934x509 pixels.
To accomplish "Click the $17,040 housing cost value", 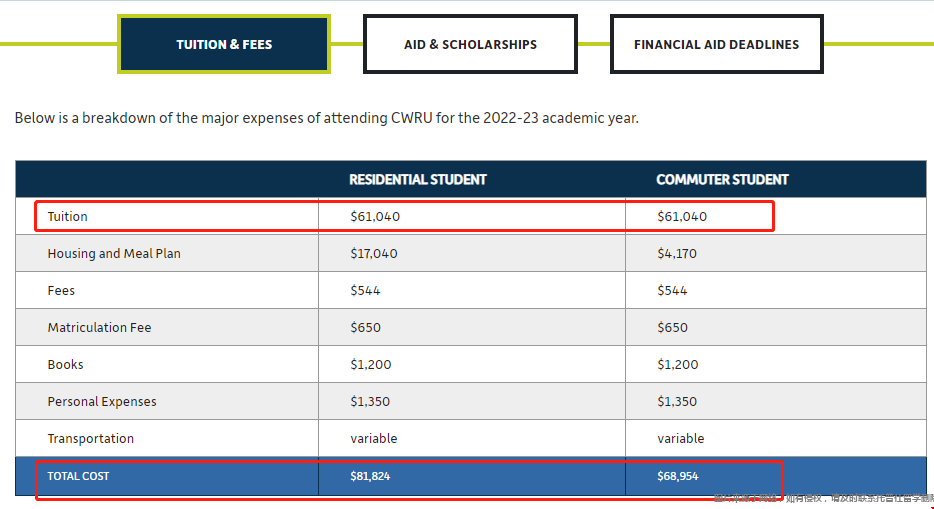I will pos(374,254).
